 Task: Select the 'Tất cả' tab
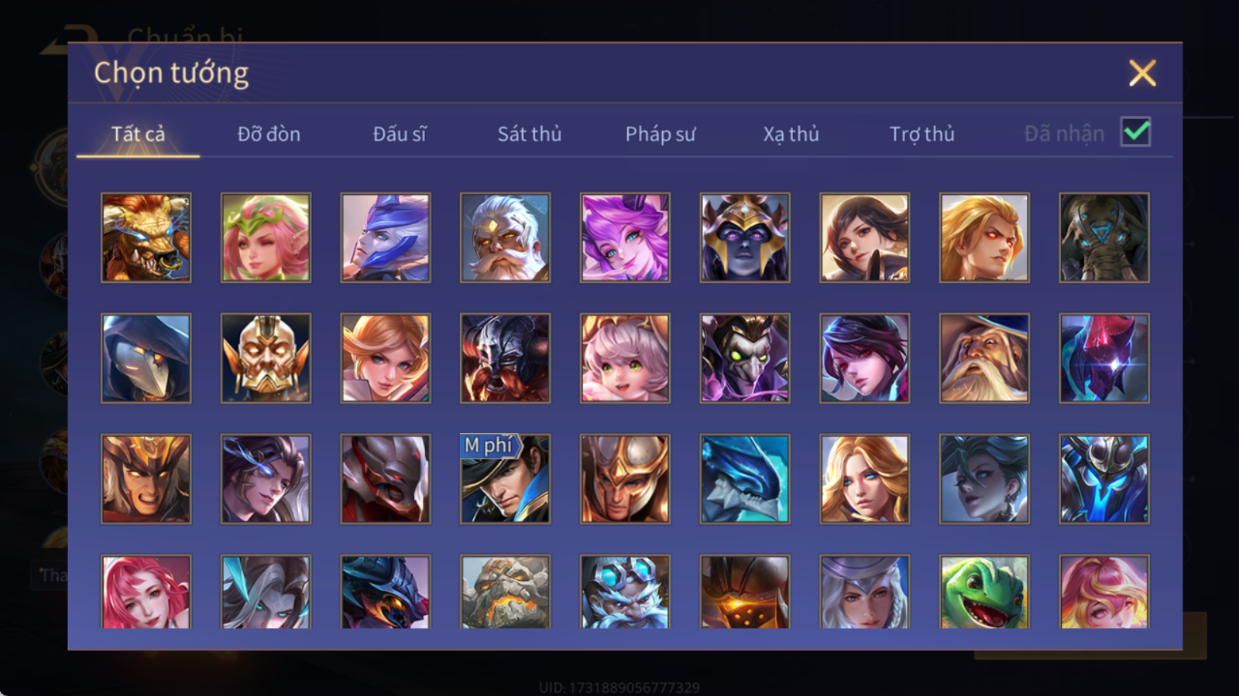coord(138,134)
